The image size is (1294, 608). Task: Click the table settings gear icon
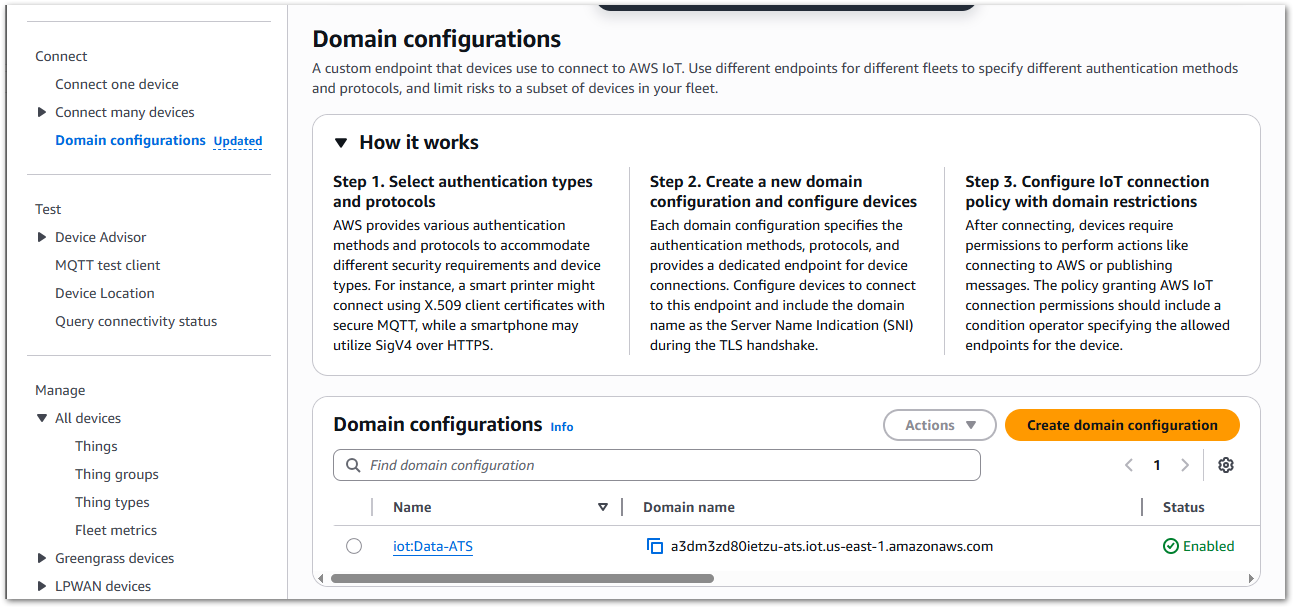[x=1226, y=464]
